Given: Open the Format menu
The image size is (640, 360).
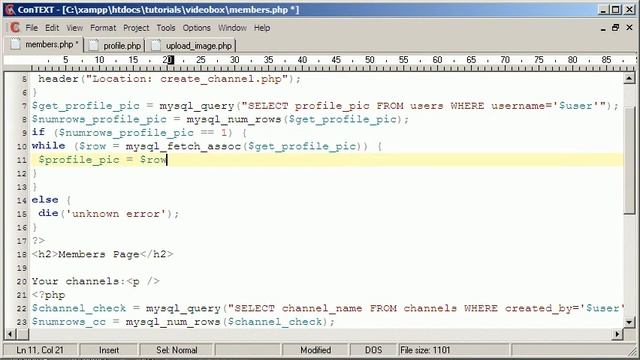Looking at the screenshot, I should coord(103,28).
